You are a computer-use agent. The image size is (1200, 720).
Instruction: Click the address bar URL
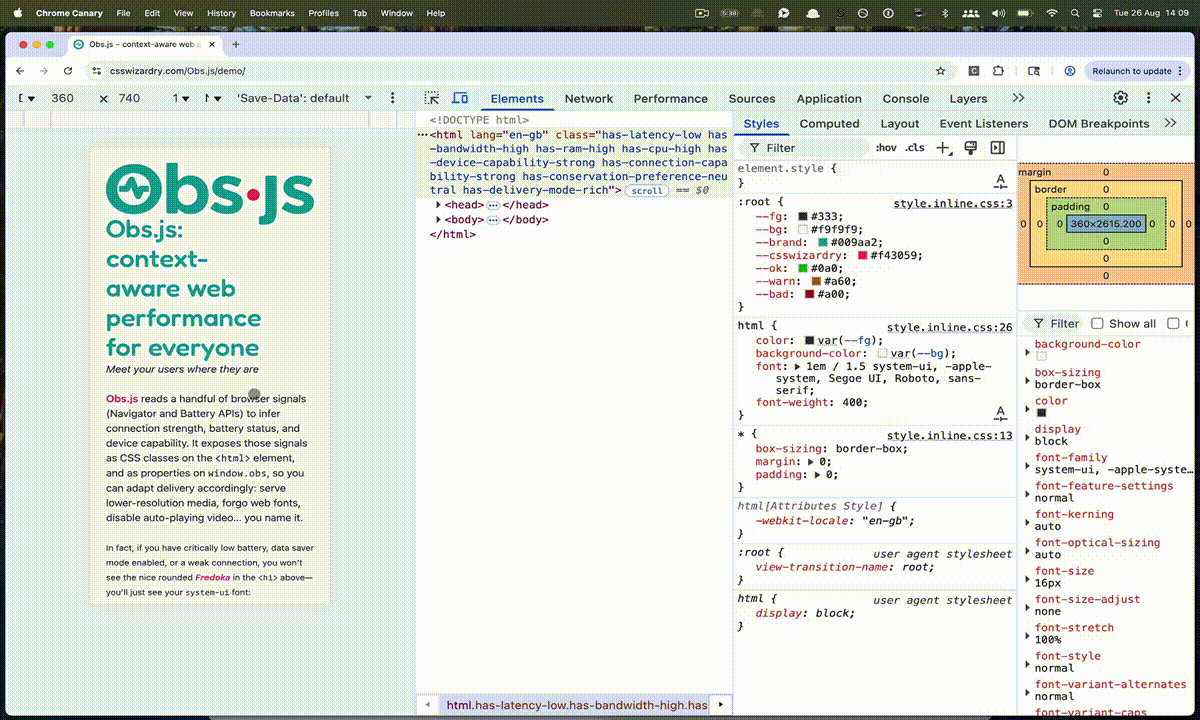[177, 71]
